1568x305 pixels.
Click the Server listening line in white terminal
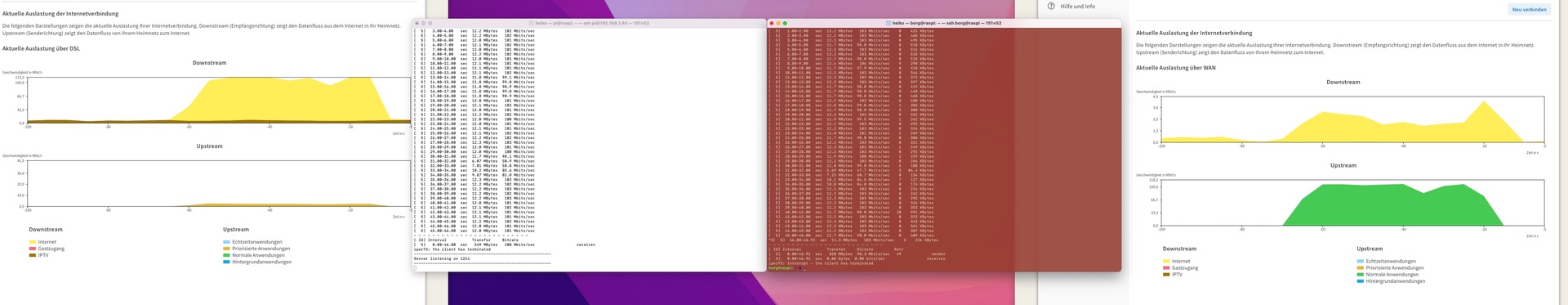click(442, 258)
